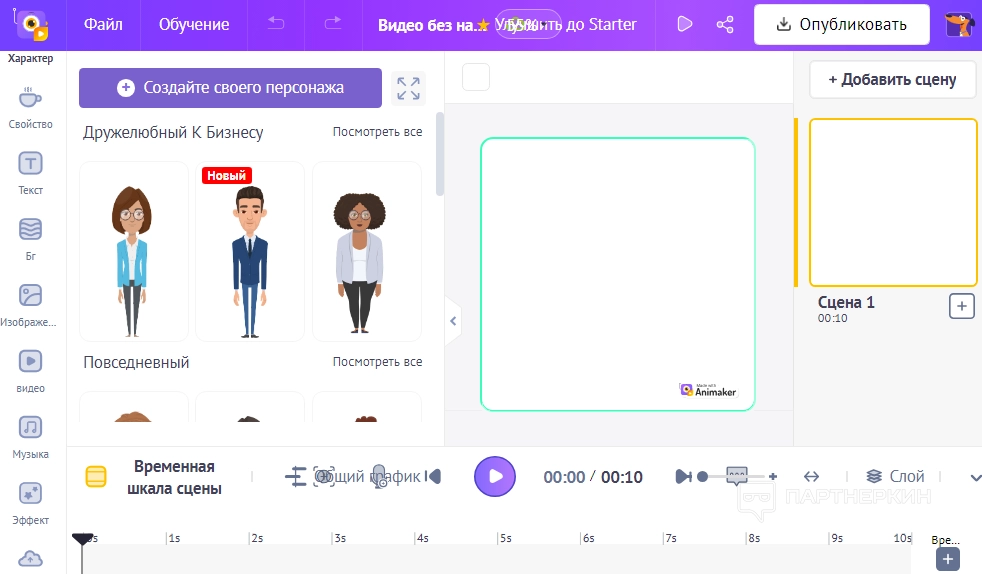Adjust the timeline zoom slider handle
982x574 pixels.
[703, 477]
